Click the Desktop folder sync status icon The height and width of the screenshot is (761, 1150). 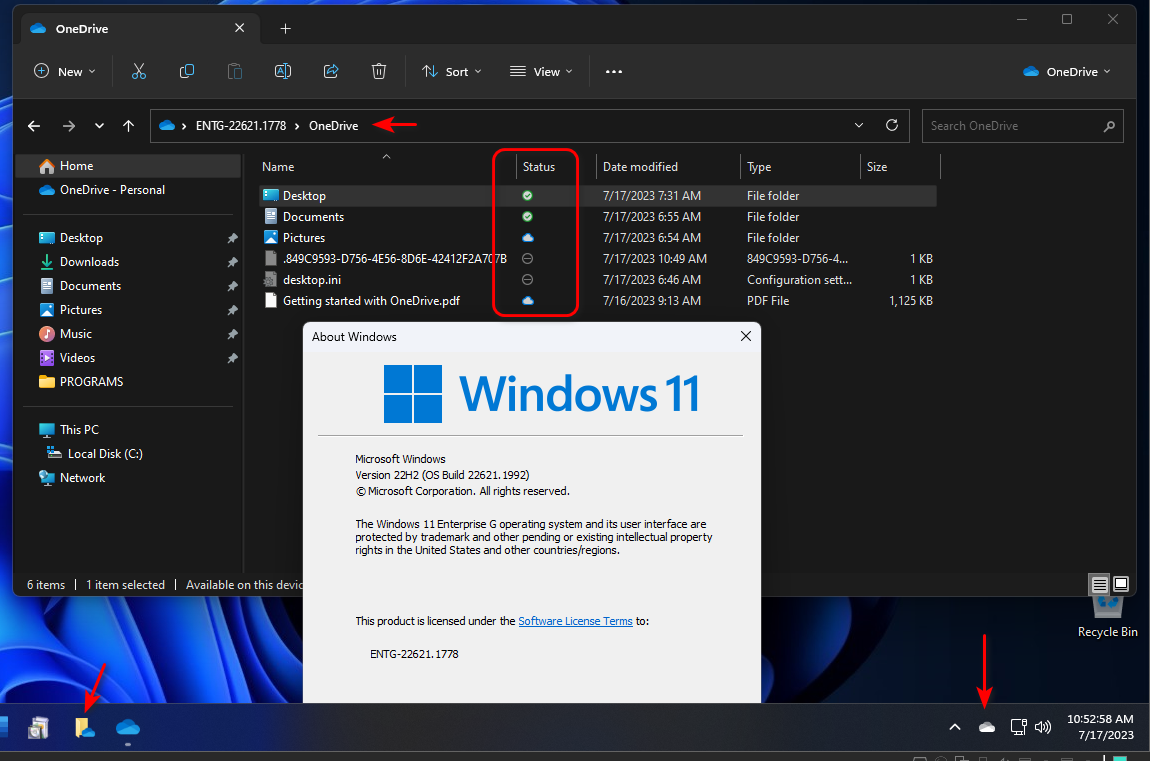point(527,196)
